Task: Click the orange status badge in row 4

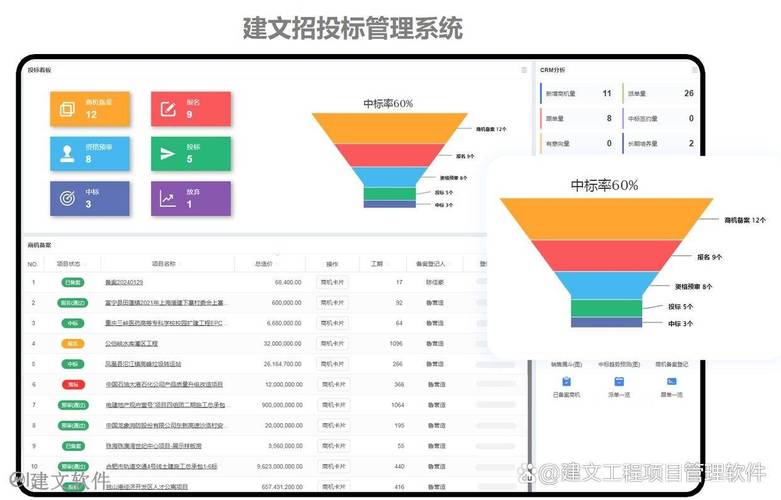Action: click(73, 344)
